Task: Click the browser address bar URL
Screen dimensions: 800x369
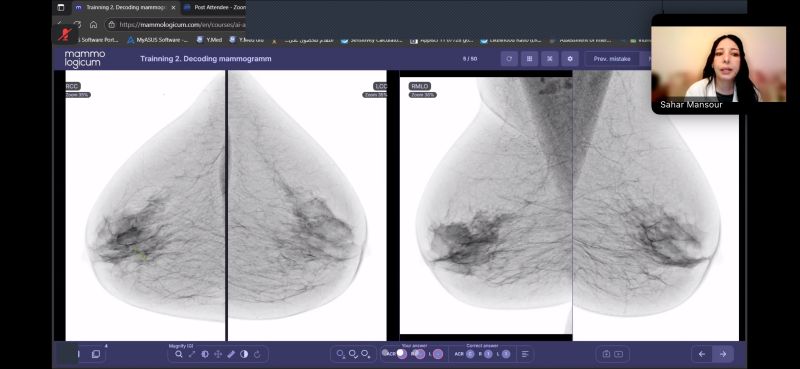Action: [x=183, y=24]
